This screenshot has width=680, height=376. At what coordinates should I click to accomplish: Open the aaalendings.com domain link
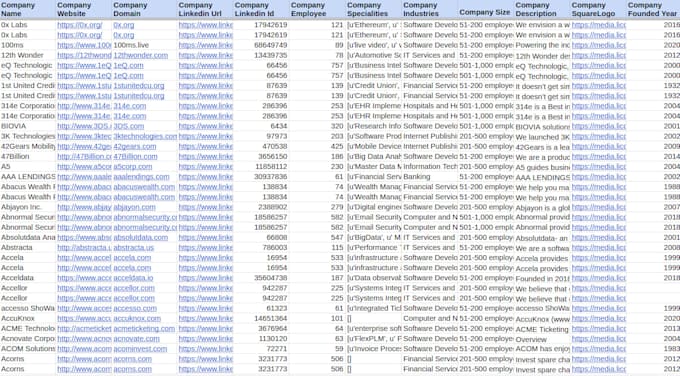[141, 177]
